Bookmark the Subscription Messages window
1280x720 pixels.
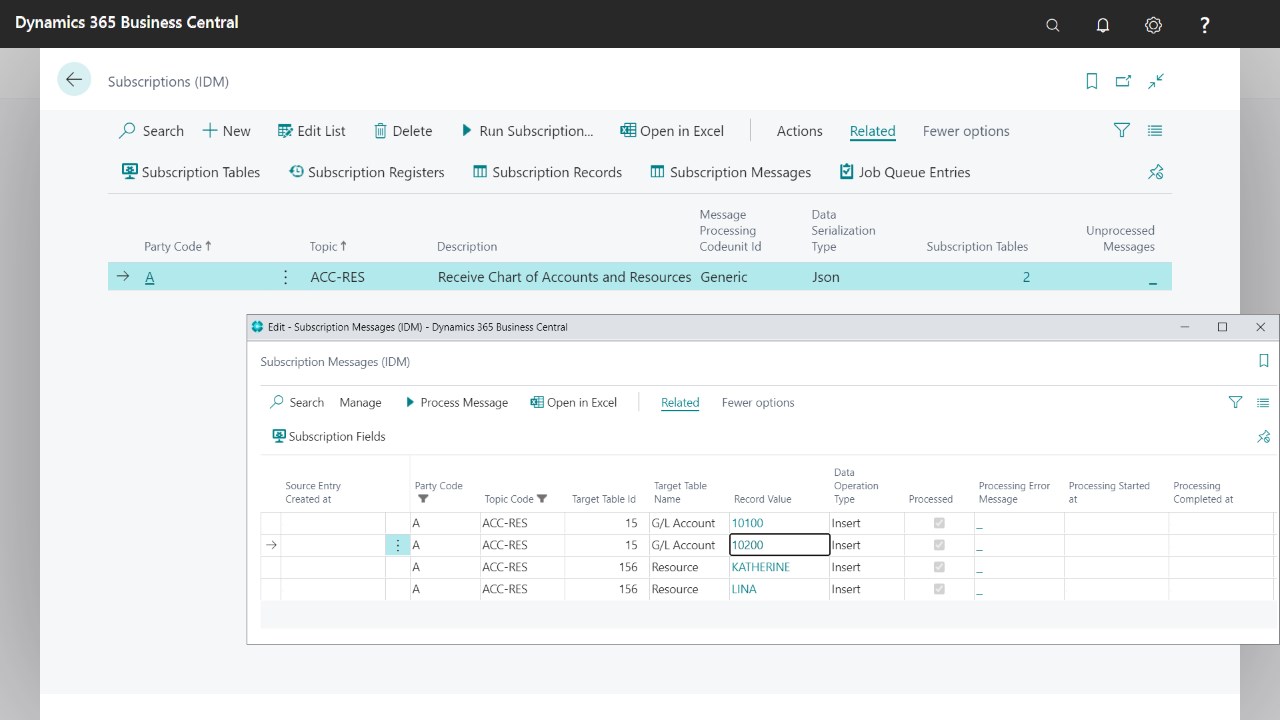[1263, 361]
